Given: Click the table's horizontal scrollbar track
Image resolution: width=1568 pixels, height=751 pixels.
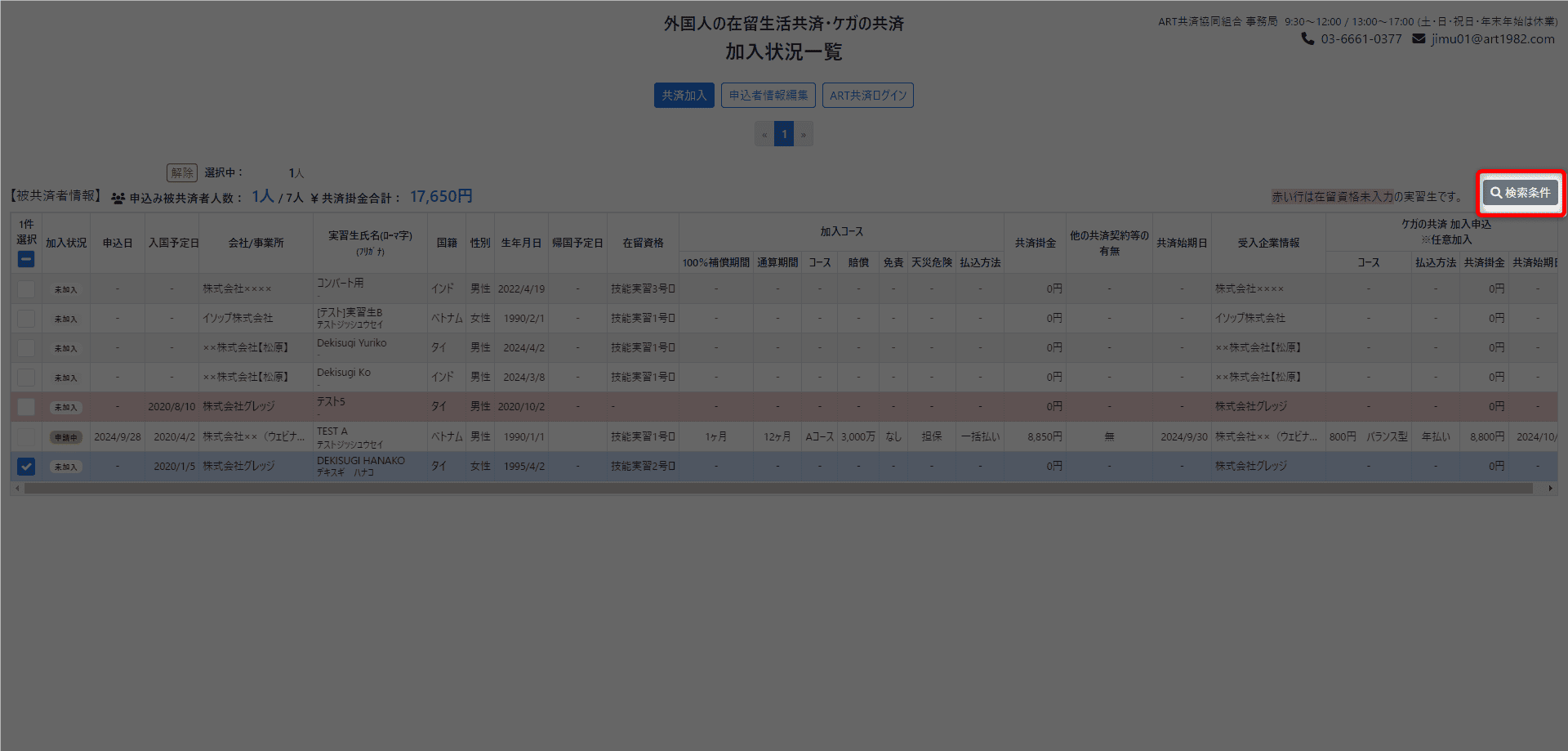Looking at the screenshot, I should (x=776, y=489).
